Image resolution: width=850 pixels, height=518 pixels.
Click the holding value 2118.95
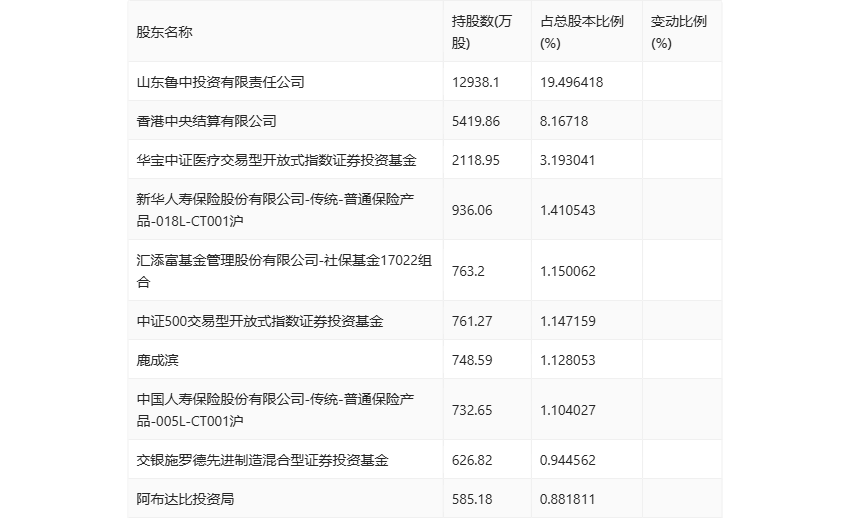coord(475,160)
